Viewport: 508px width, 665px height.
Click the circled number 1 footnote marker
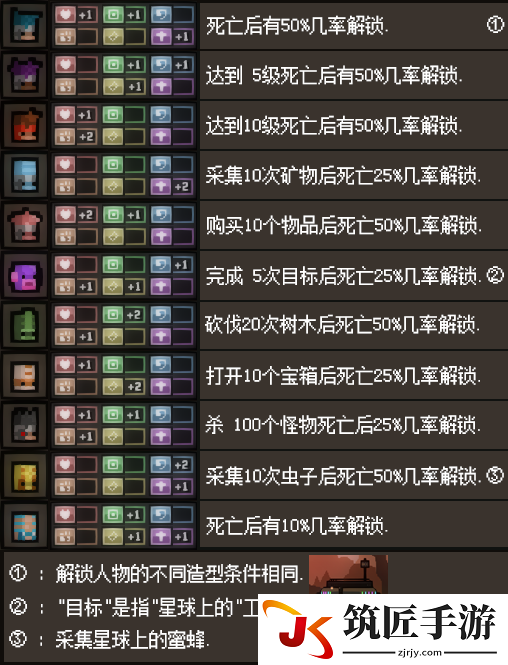pyautogui.click(x=495, y=25)
